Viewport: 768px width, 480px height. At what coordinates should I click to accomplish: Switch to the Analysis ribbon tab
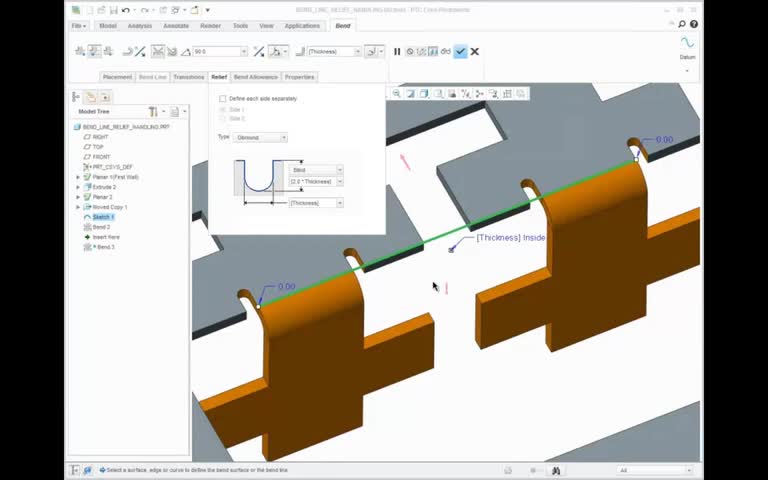140,25
